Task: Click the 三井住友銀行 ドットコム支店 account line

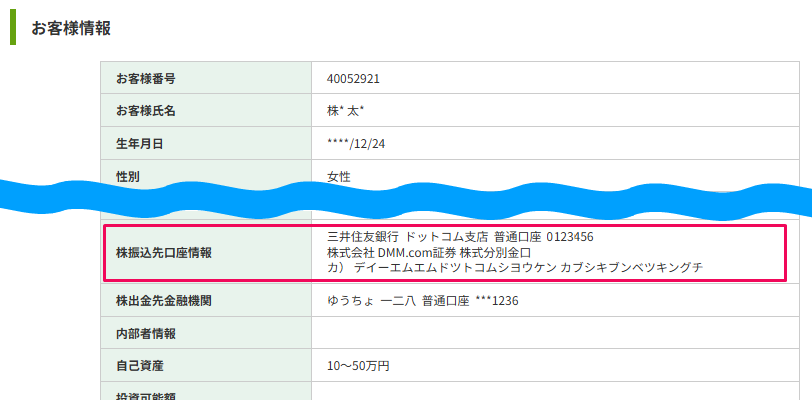Action: 460,238
